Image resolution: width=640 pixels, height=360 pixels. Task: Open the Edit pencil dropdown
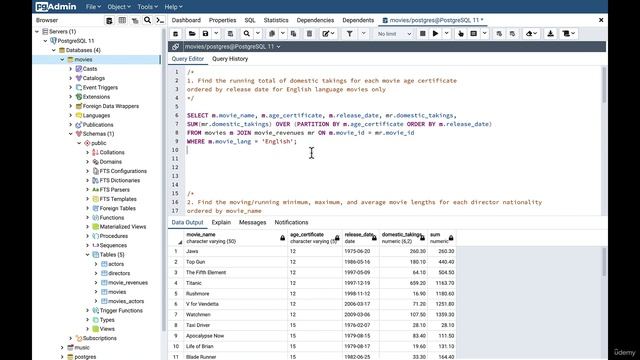(328, 34)
